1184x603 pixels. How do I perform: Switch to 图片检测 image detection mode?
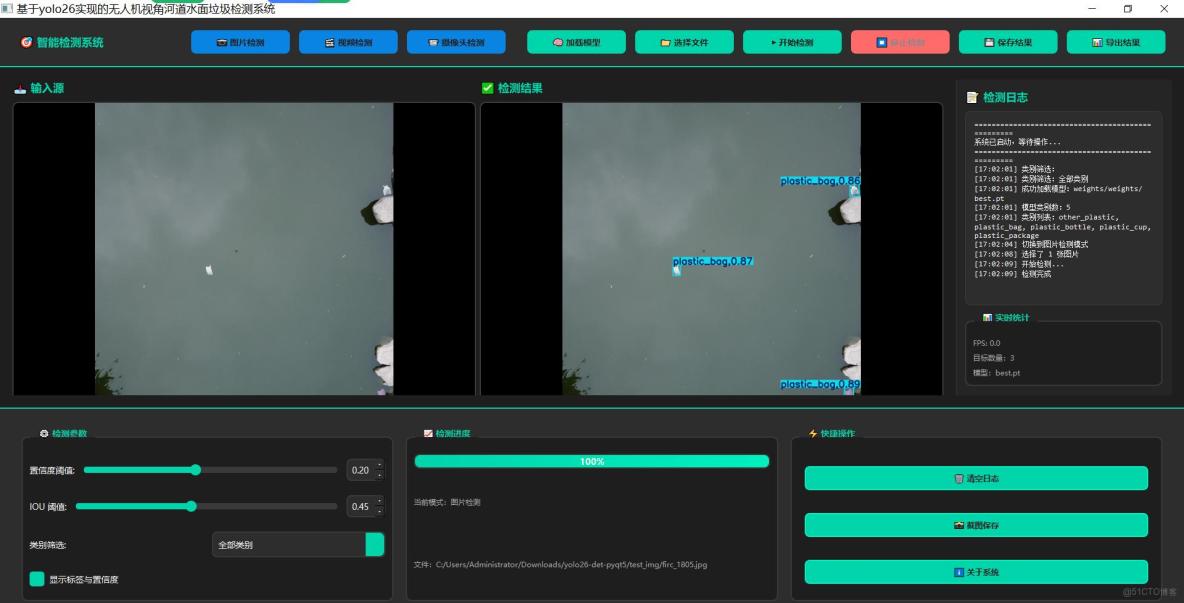[240, 42]
